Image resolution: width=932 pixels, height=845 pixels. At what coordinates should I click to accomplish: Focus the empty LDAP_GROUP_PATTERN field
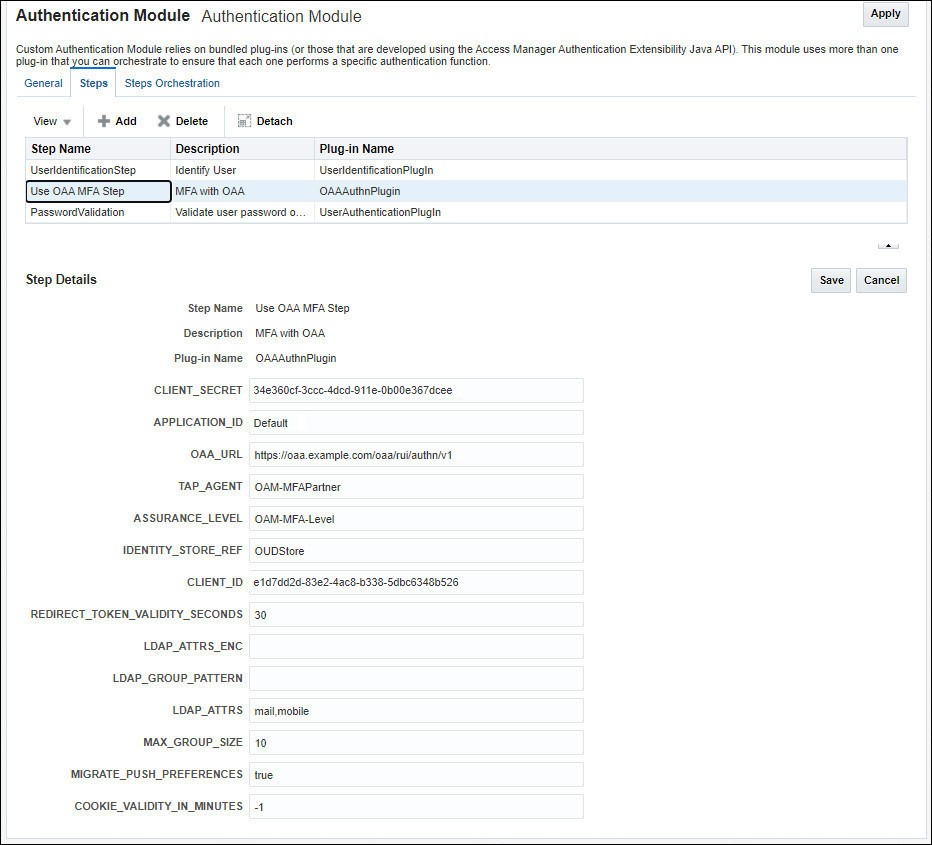coord(416,679)
